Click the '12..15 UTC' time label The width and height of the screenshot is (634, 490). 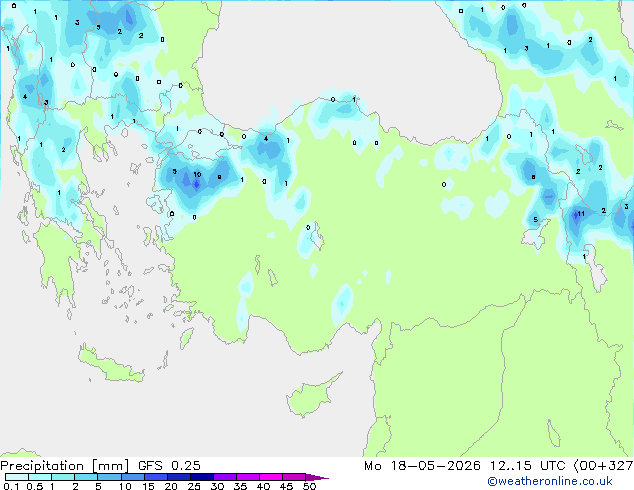[x=527, y=466]
